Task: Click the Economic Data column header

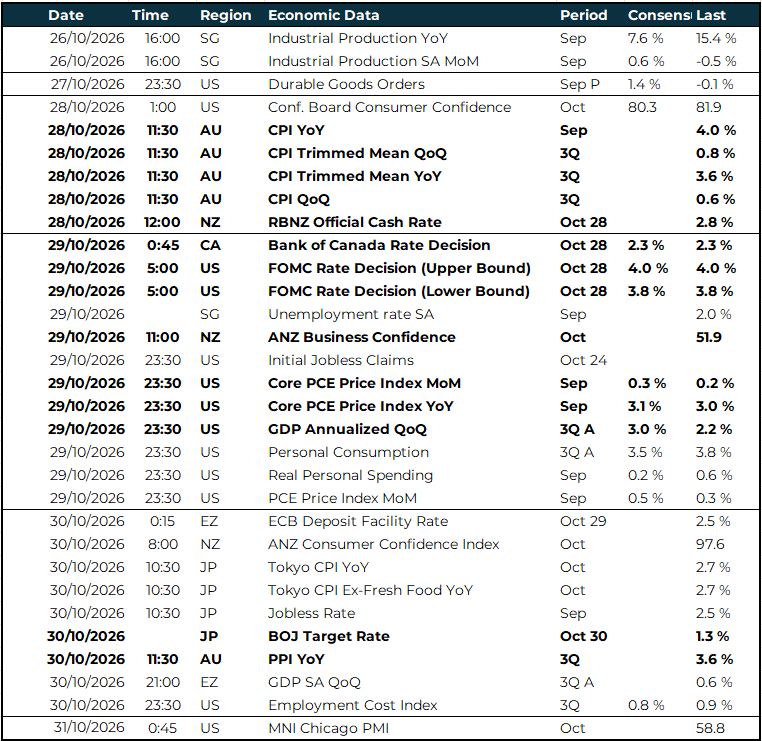Action: 323,15
